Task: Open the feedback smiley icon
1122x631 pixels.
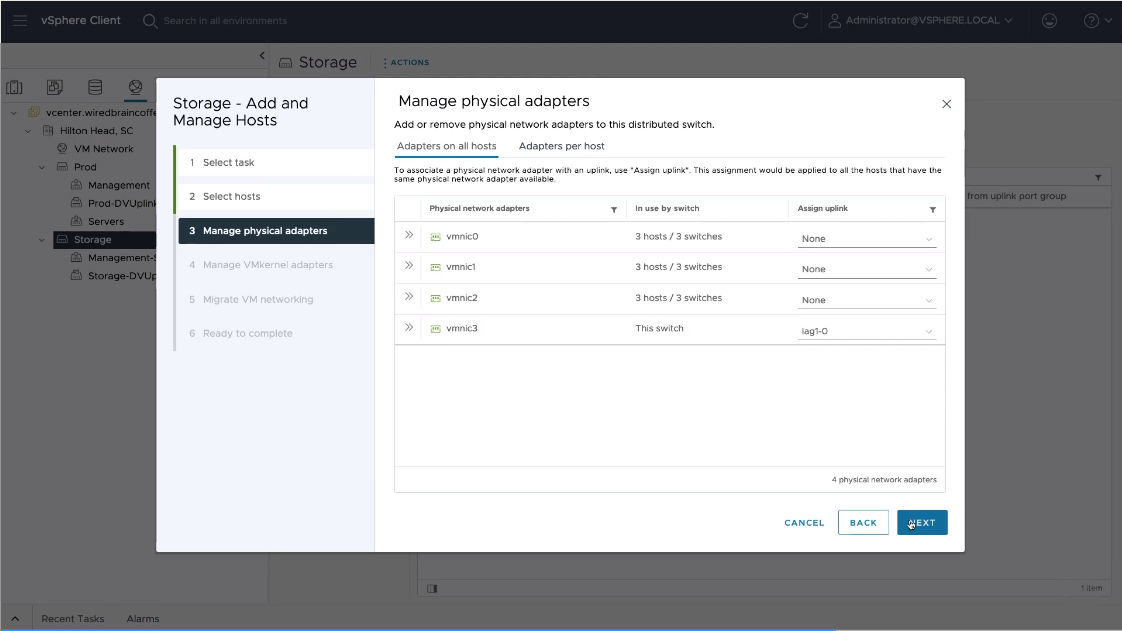Action: [1049, 20]
